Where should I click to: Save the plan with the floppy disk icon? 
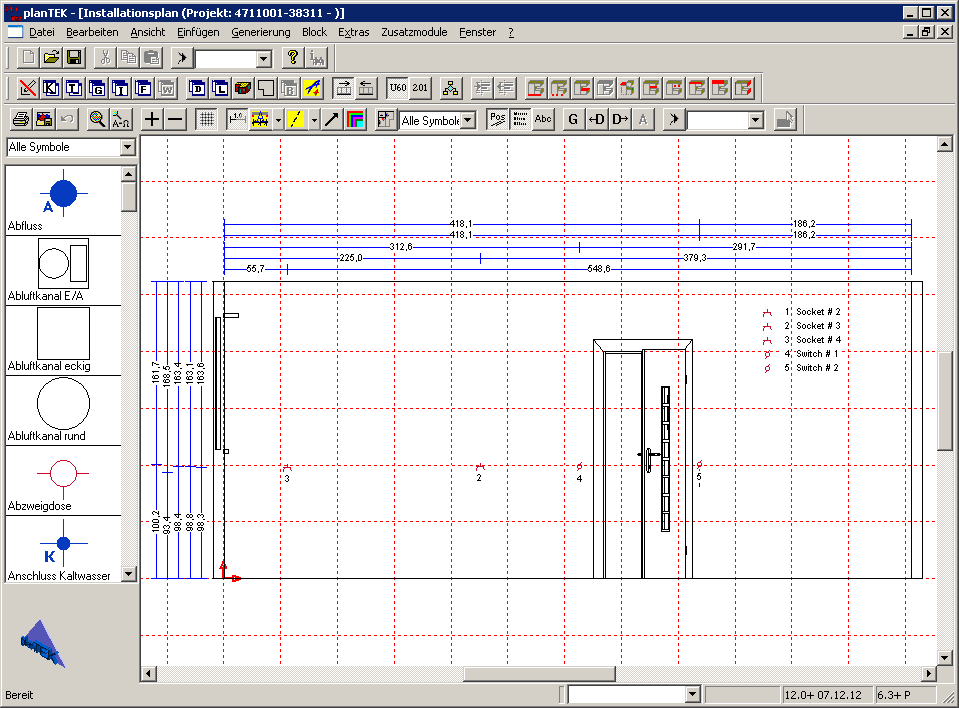click(x=74, y=58)
